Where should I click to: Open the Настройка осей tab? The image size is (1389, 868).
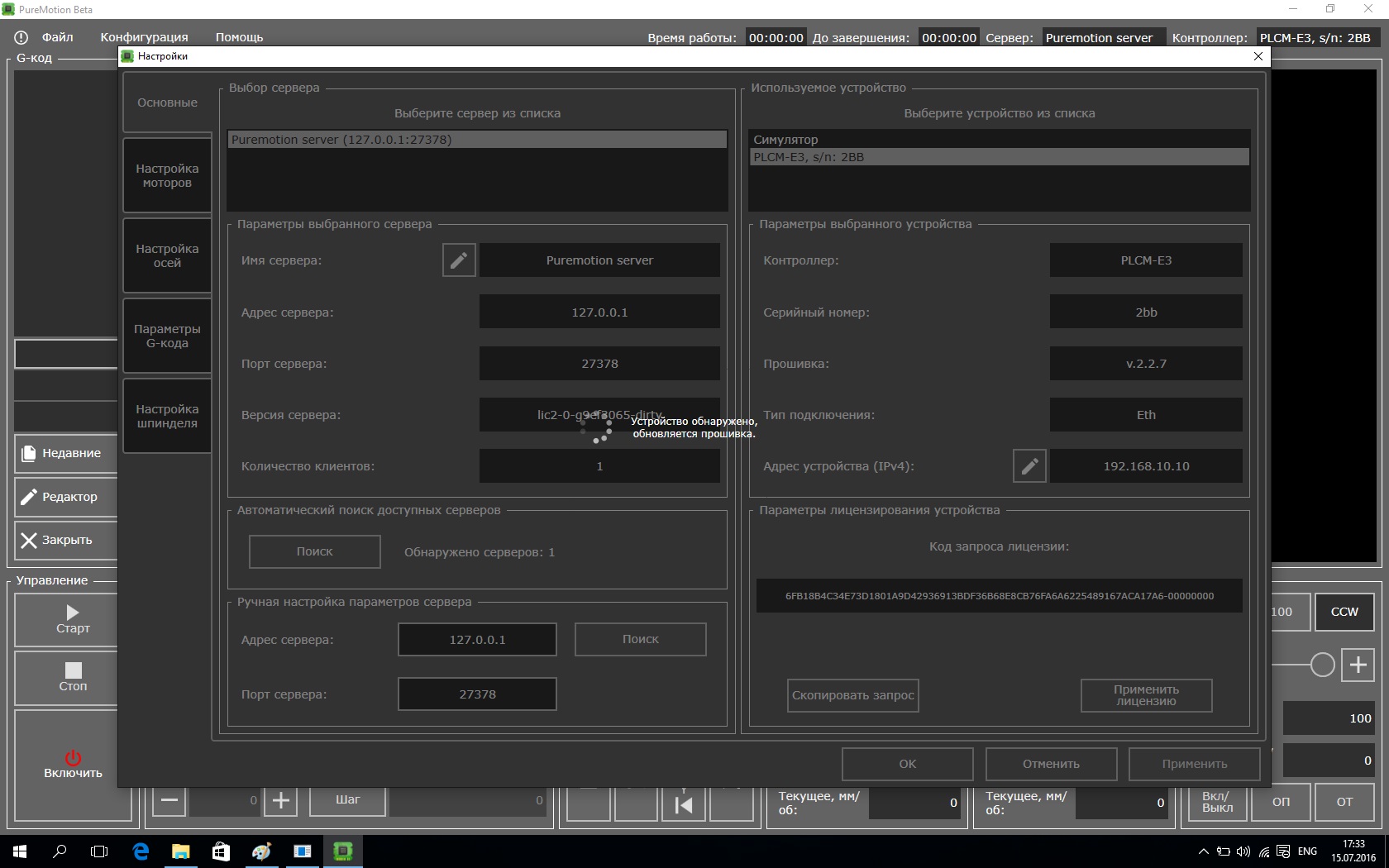(x=167, y=255)
